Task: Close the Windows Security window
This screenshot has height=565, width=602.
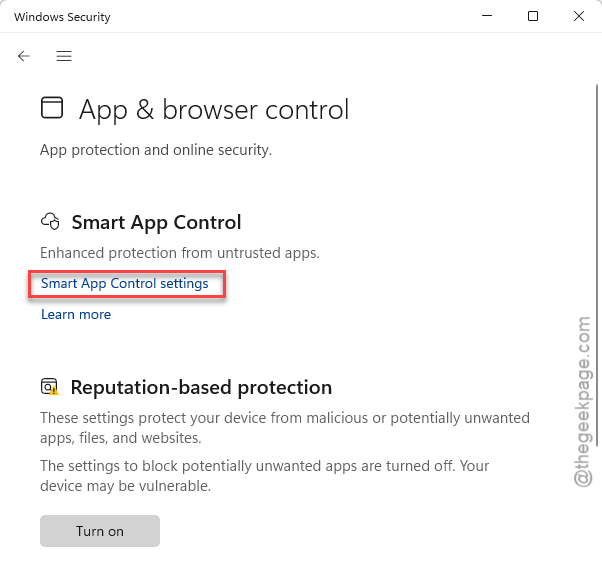Action: [x=579, y=16]
